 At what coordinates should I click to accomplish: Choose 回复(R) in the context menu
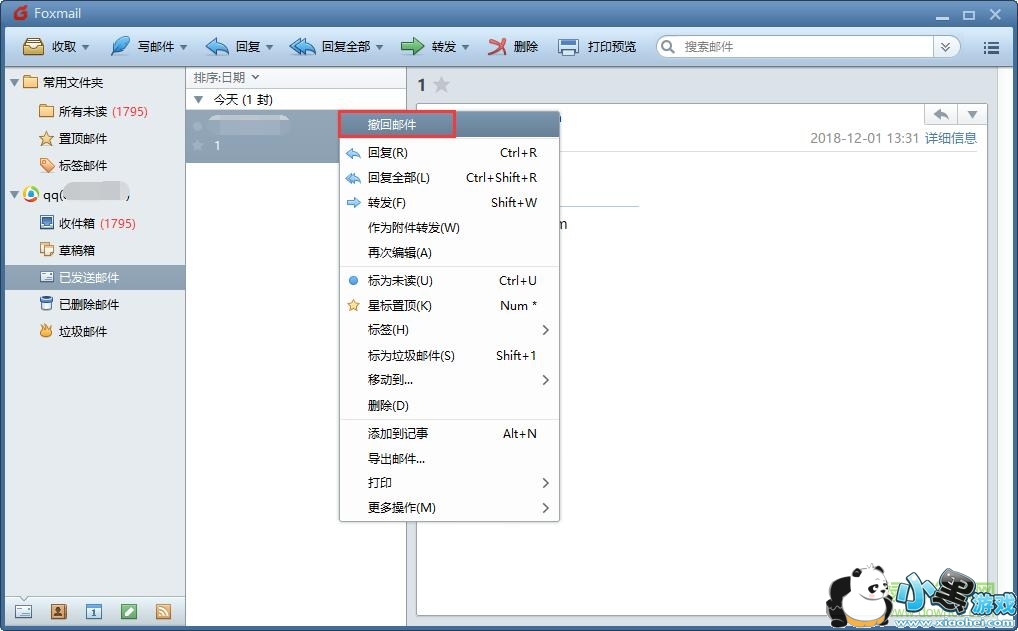point(449,153)
